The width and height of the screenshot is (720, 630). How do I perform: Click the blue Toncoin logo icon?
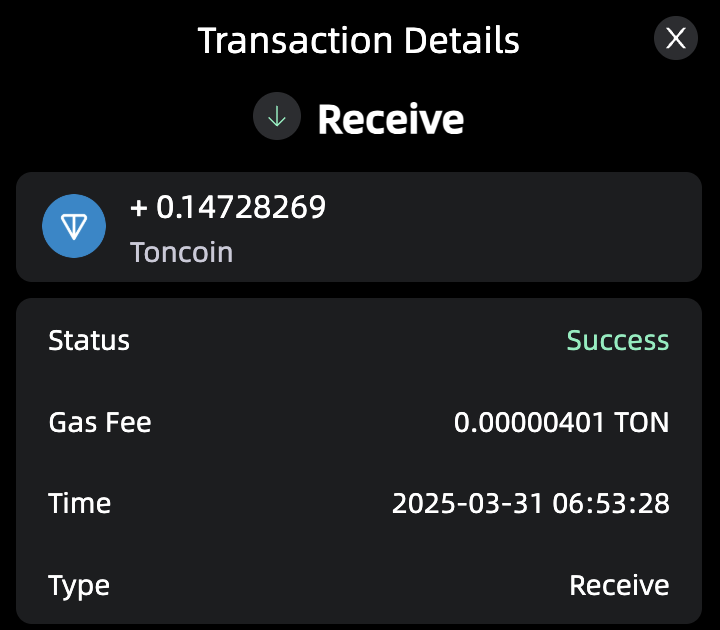75,227
